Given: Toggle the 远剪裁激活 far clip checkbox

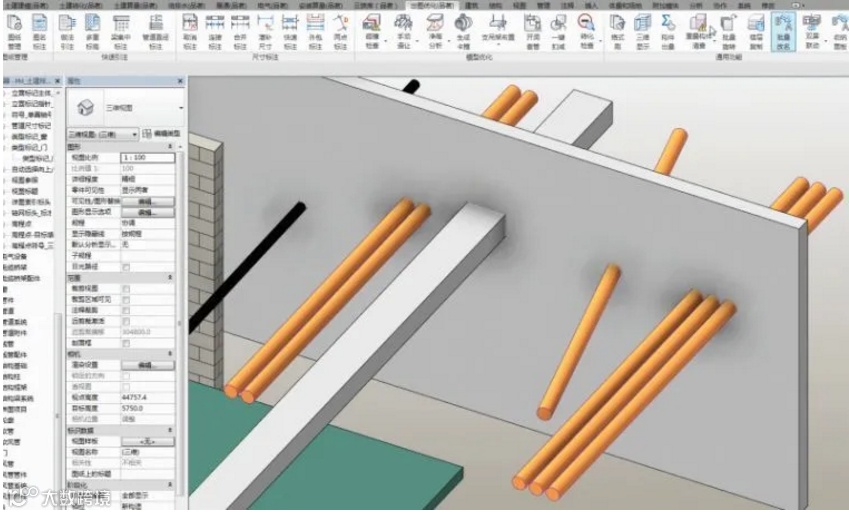Looking at the screenshot, I should (126, 321).
